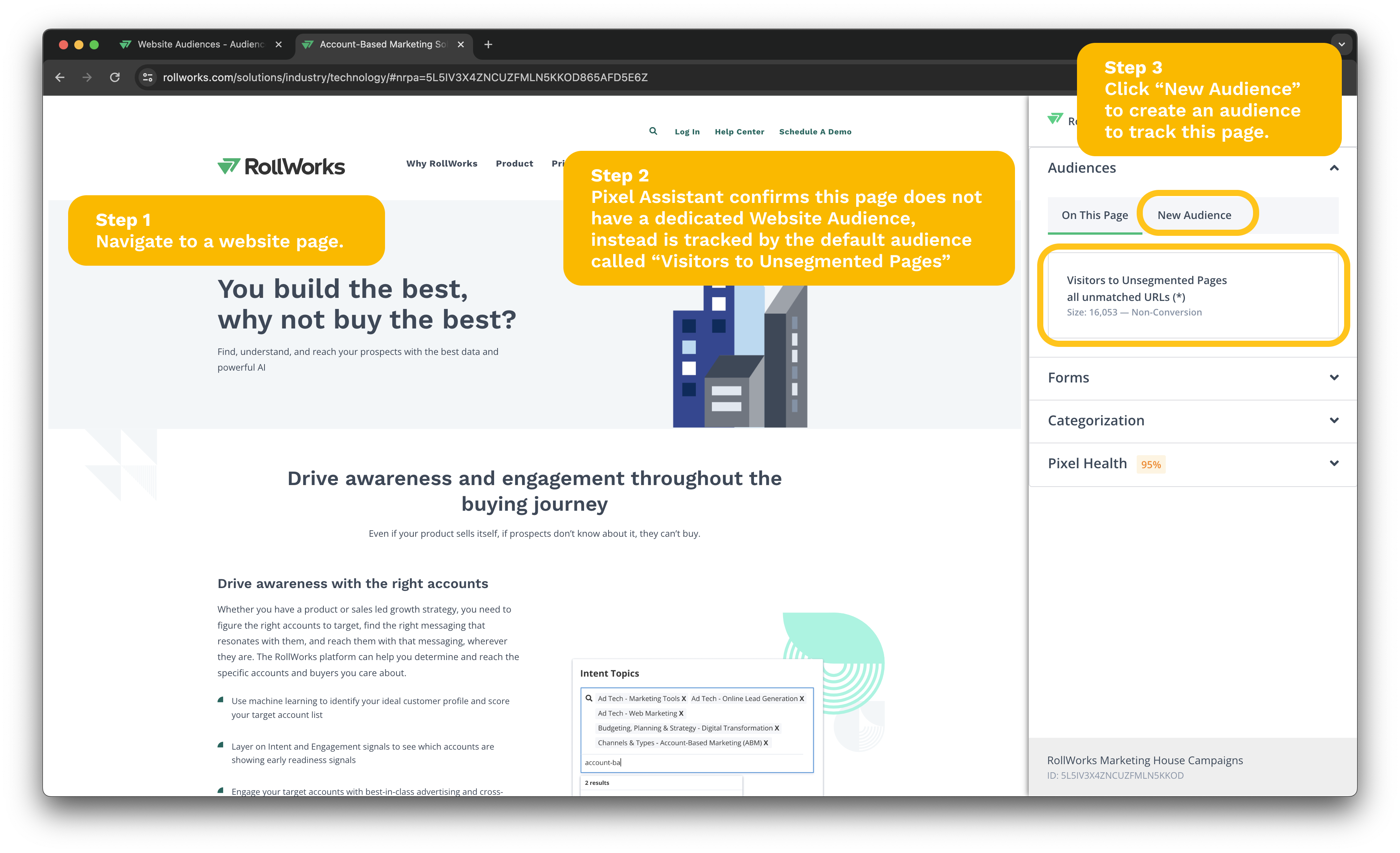Switch to the Website Audiences browser tab
The image size is (1400, 853).
pos(199,44)
